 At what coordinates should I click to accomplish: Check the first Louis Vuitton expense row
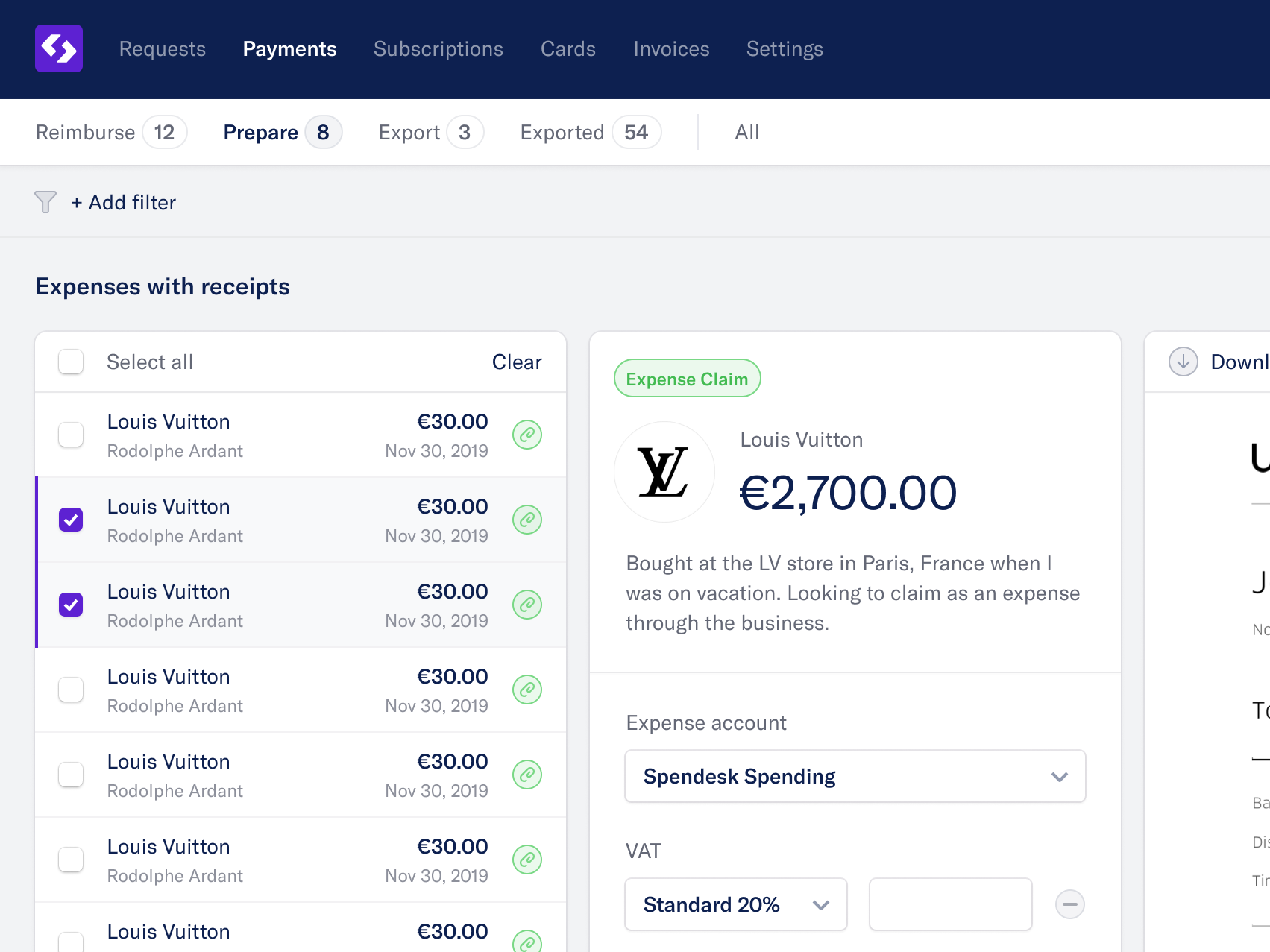click(70, 435)
